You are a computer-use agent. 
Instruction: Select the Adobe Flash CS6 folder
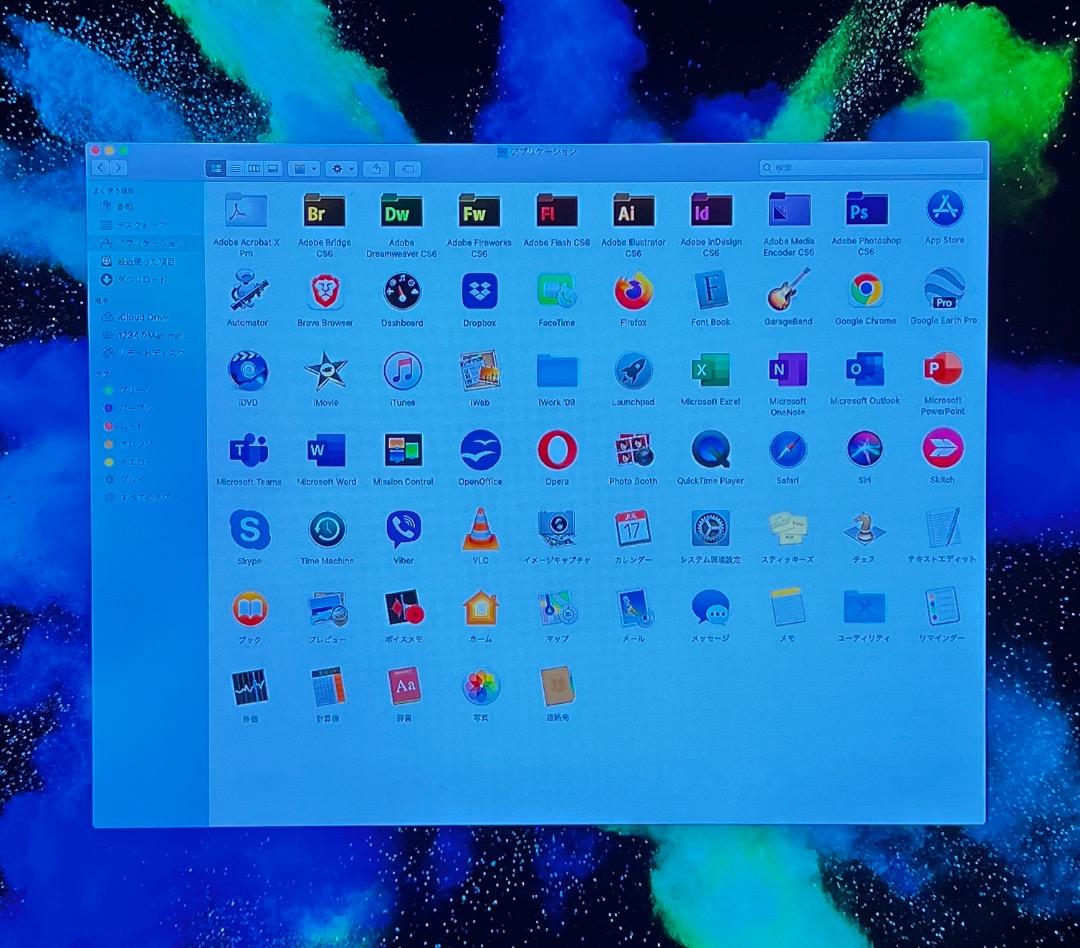pos(557,210)
